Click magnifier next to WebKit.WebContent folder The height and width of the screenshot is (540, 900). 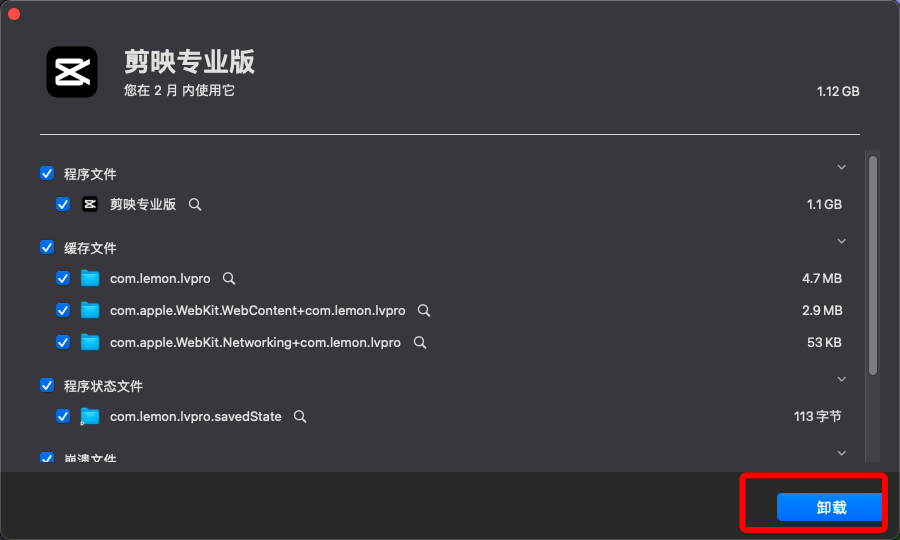pyautogui.click(x=424, y=310)
